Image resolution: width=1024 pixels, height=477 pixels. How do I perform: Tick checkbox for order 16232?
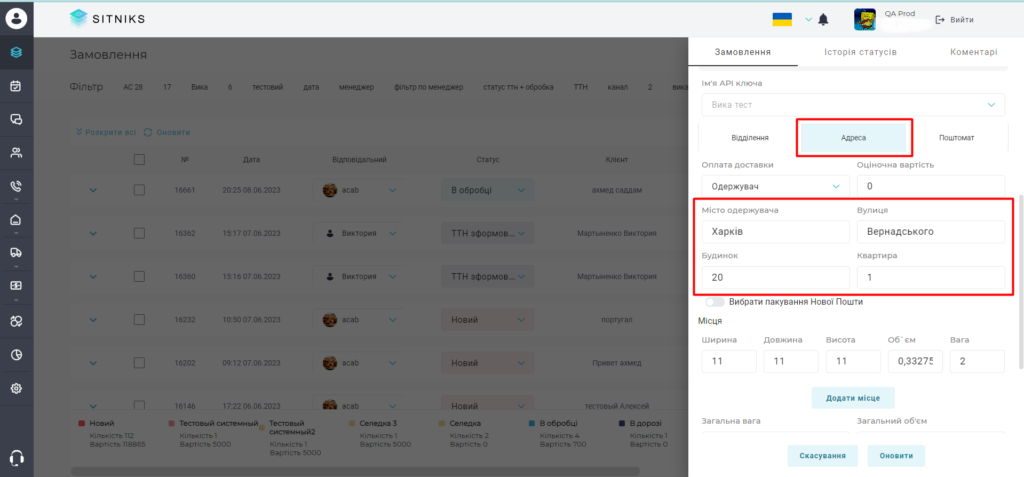139,320
